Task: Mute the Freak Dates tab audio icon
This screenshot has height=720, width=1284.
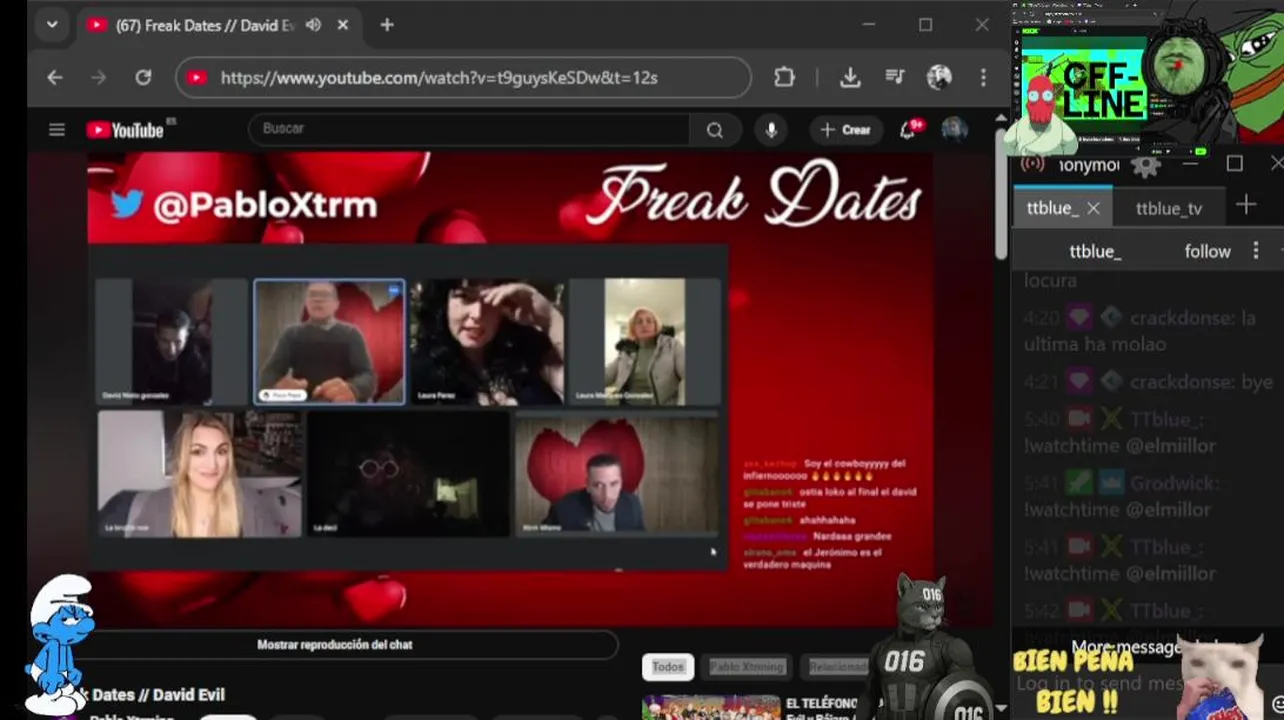Action: coord(313,25)
